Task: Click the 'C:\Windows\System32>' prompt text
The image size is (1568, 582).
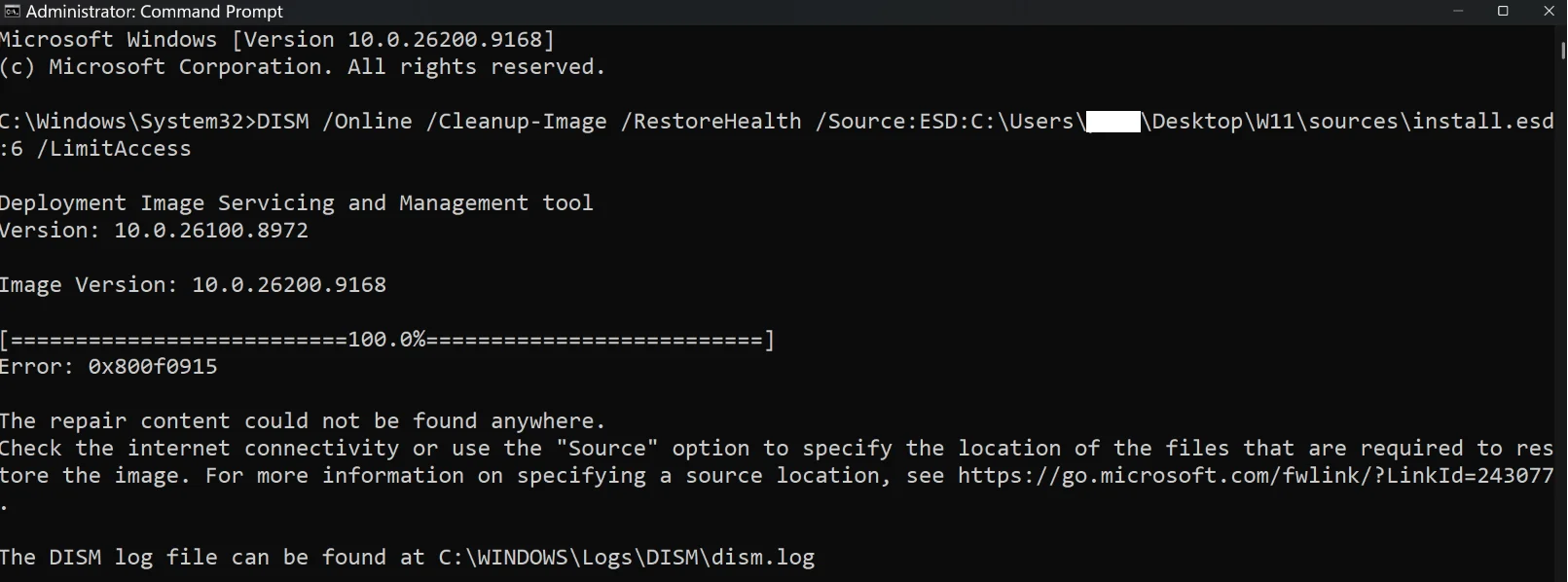Action: tap(128, 122)
